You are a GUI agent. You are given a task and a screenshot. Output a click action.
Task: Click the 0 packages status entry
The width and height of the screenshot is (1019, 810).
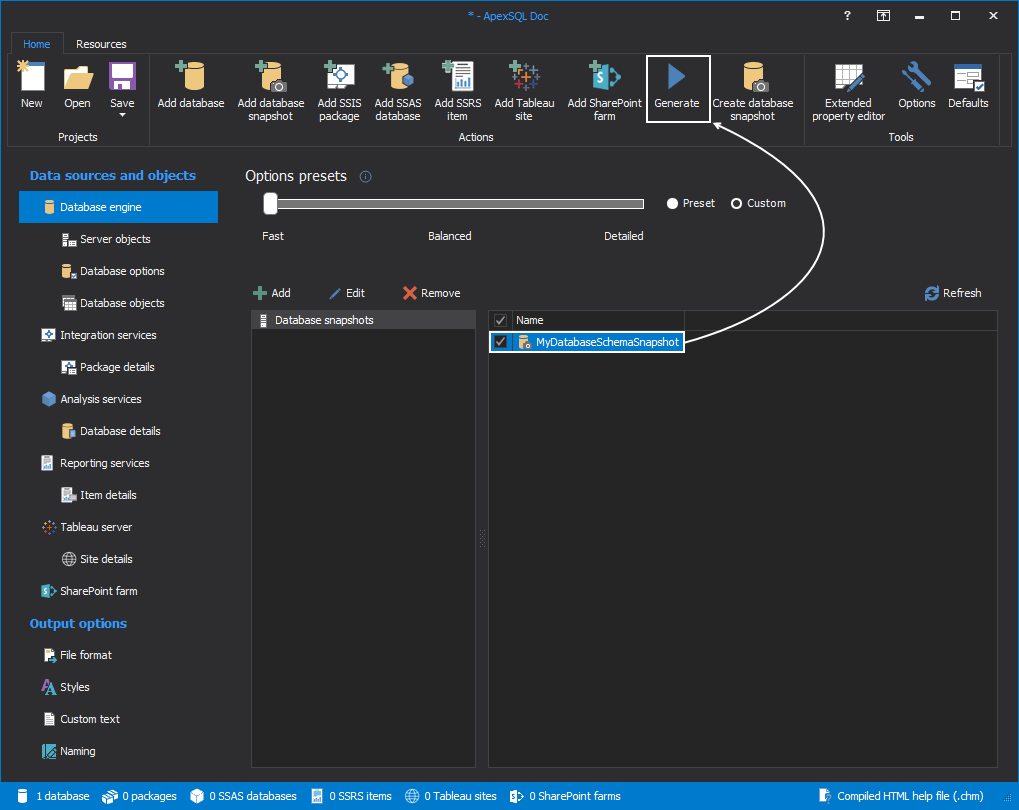[139, 796]
